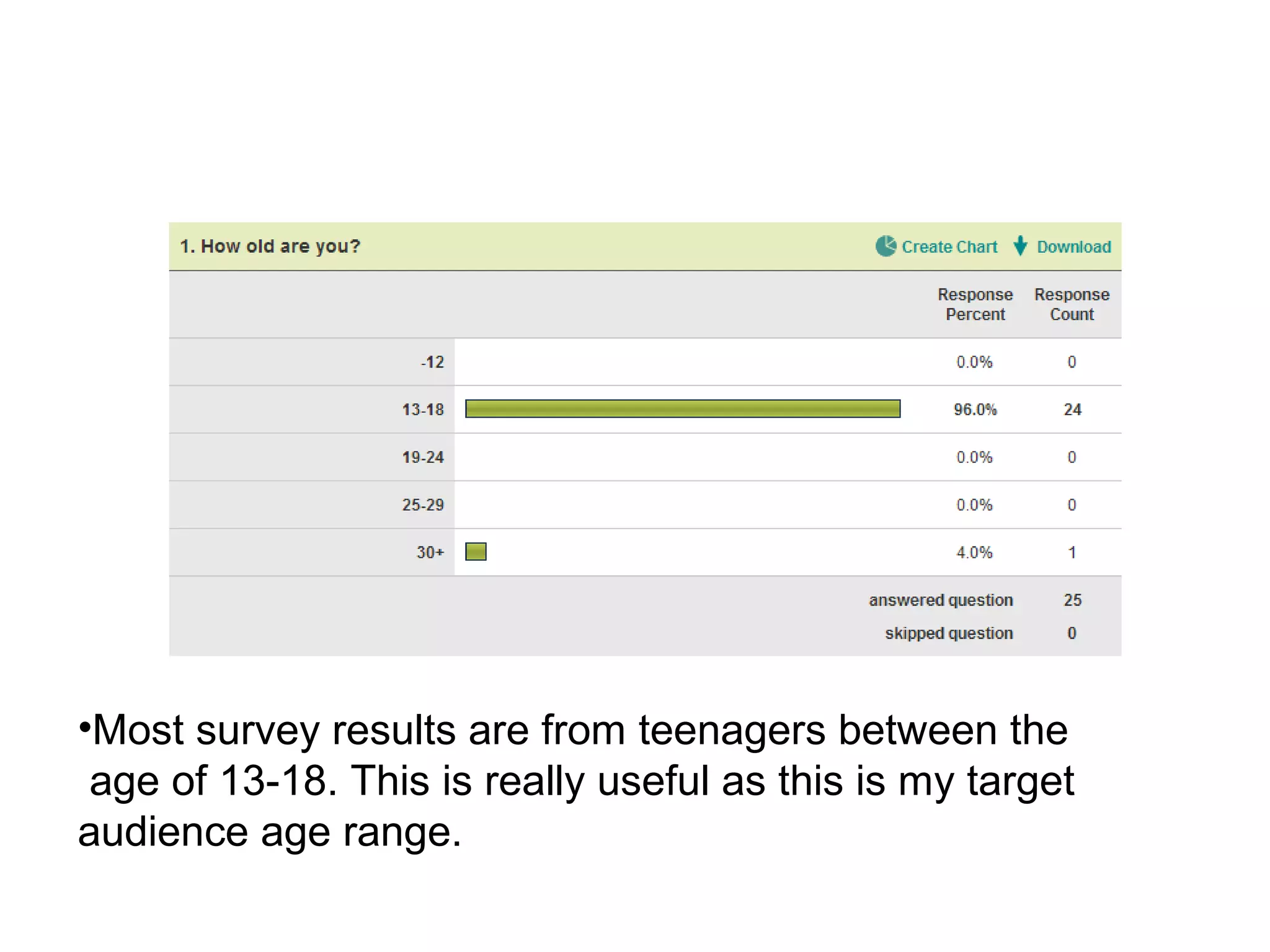This screenshot has height=952, width=1270.
Task: Select the 13-18 age row label
Action: coord(423,410)
